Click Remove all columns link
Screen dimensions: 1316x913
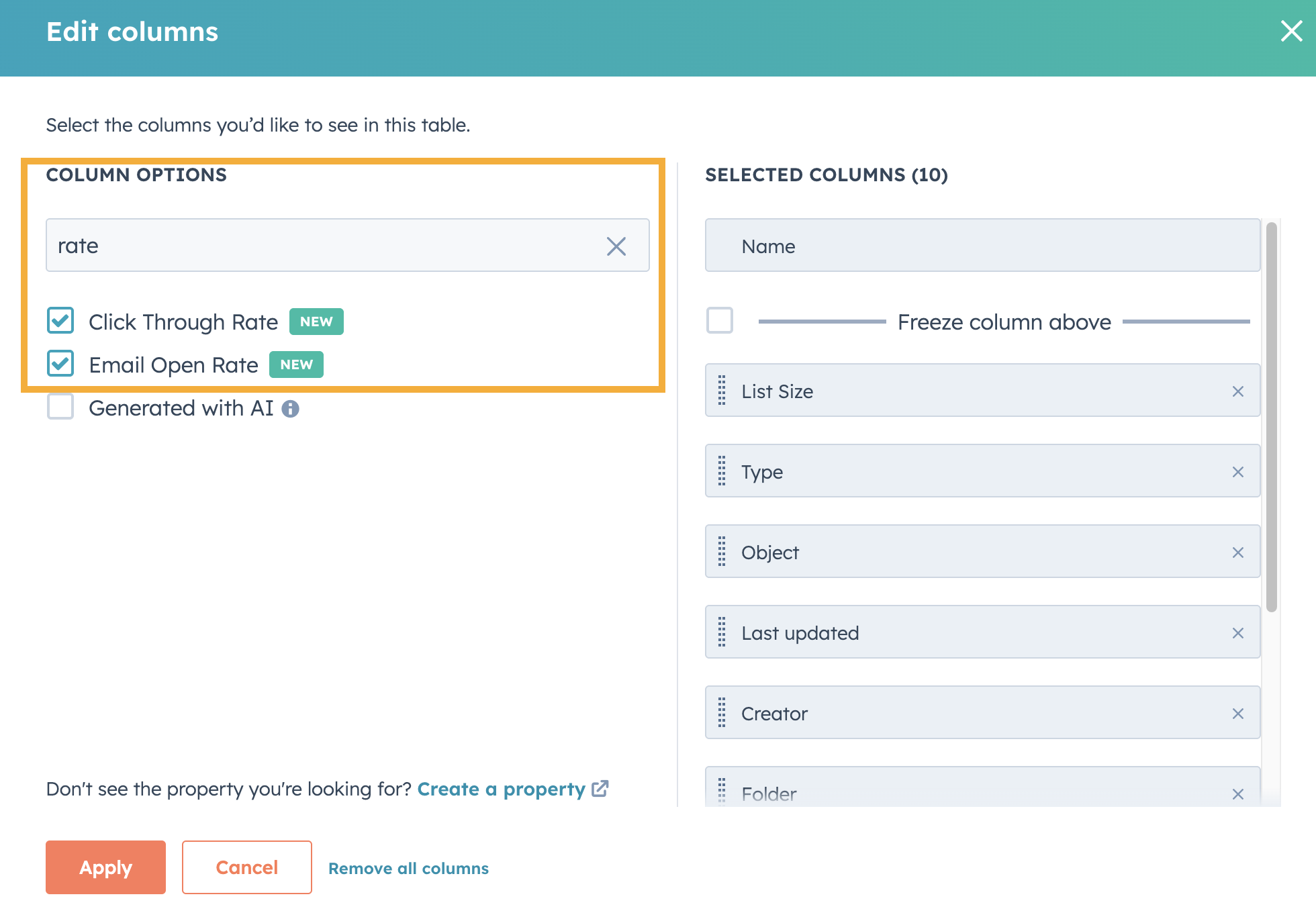[408, 869]
